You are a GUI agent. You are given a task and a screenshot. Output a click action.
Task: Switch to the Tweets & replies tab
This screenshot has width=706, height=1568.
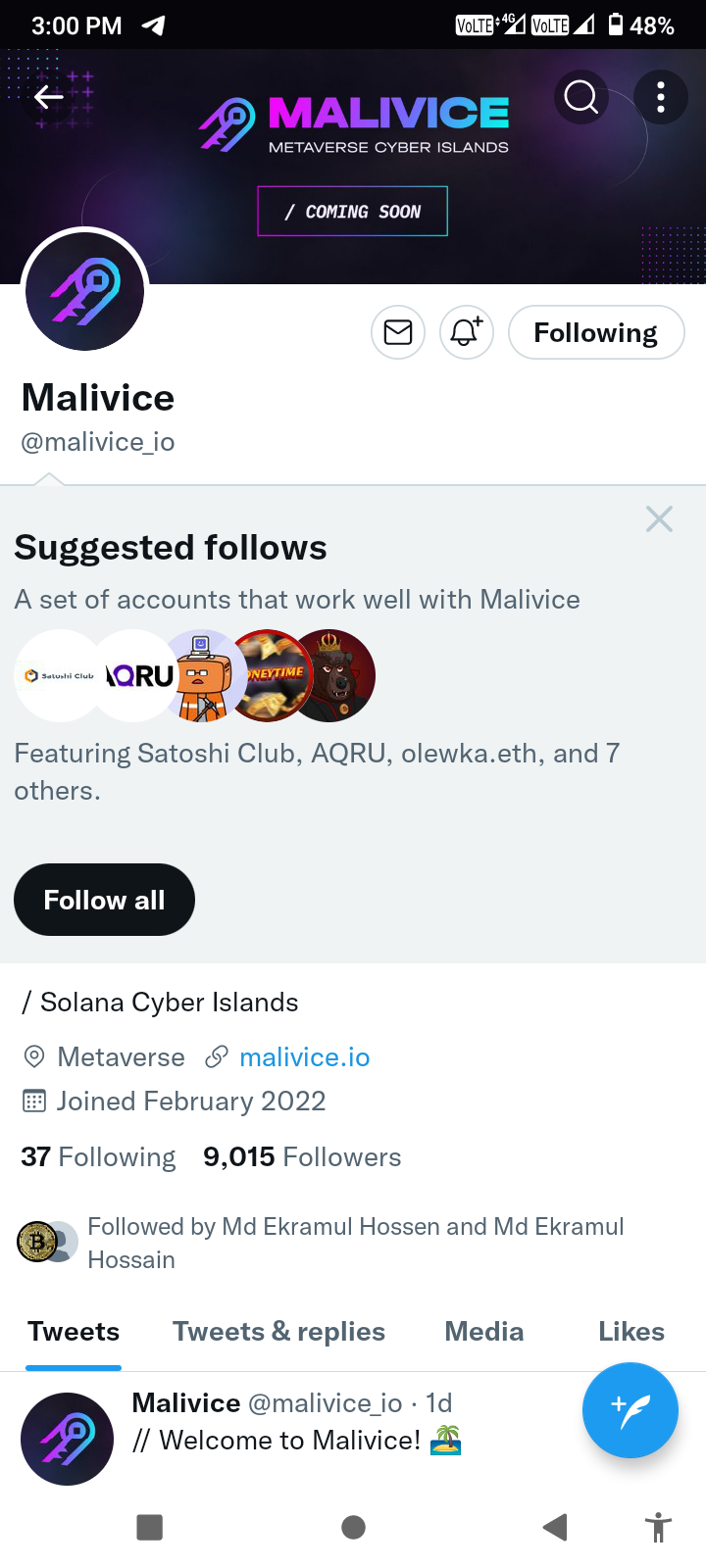pyautogui.click(x=278, y=1331)
